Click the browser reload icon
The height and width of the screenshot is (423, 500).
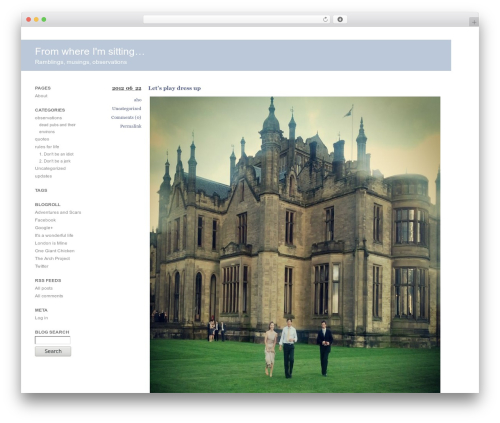coord(325,19)
